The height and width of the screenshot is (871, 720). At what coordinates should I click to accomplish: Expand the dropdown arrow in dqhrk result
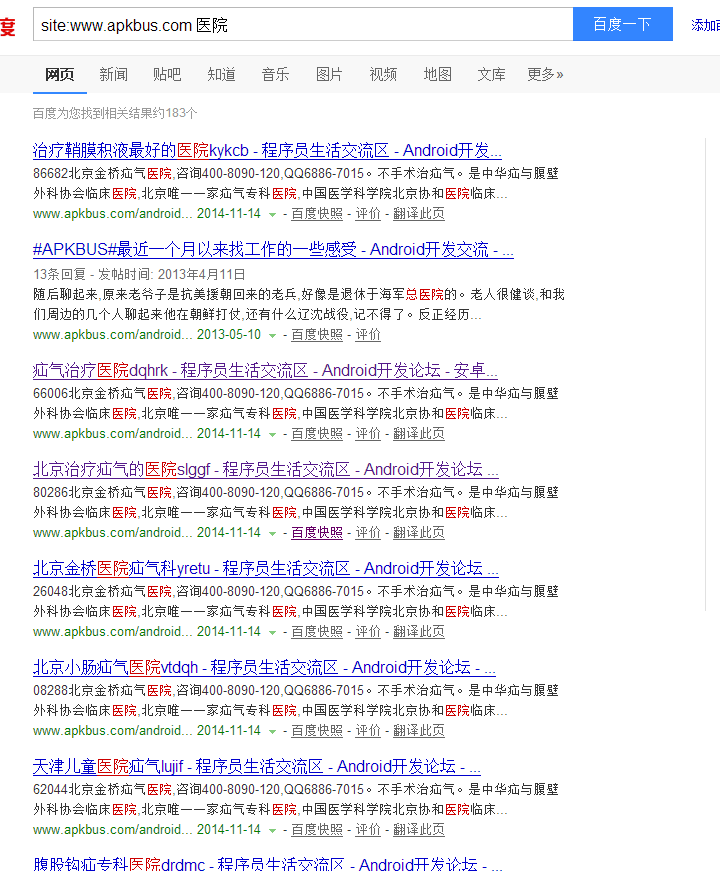click(x=272, y=434)
